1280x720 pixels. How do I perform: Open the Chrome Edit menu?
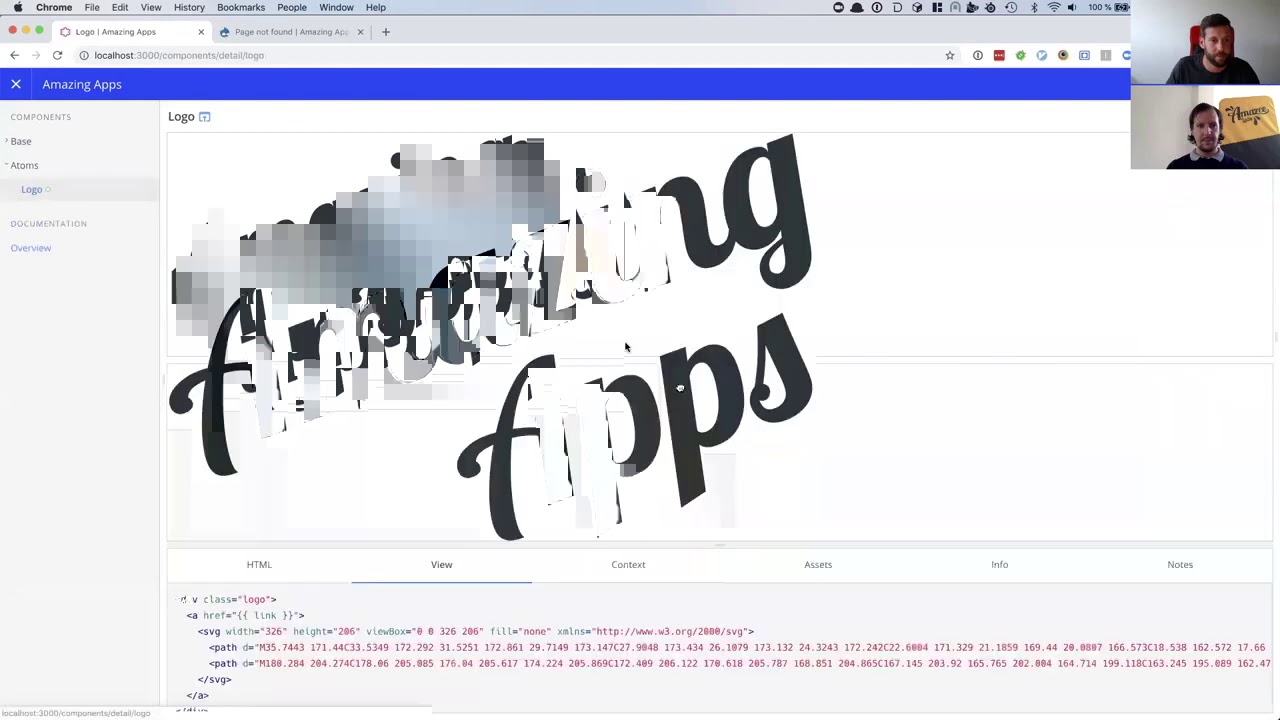[120, 7]
